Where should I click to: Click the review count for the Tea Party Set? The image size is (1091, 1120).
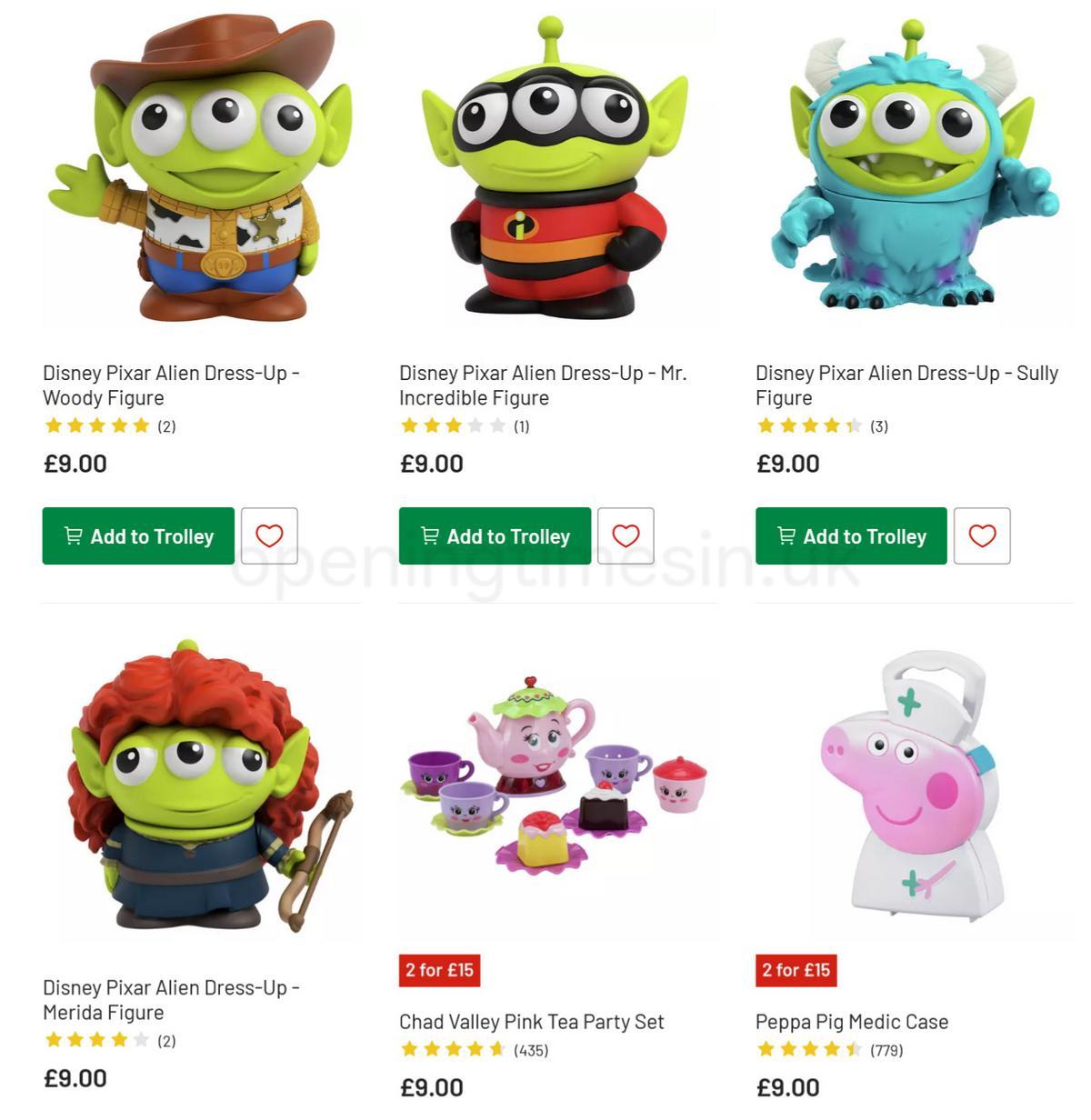535,1048
